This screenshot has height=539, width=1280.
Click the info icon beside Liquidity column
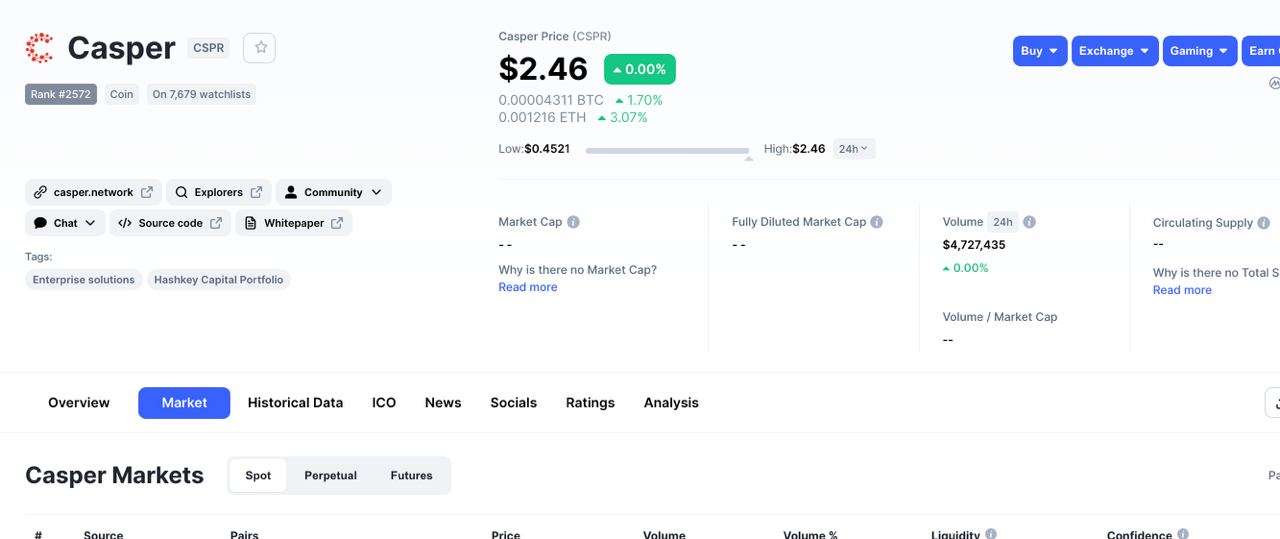point(991,535)
